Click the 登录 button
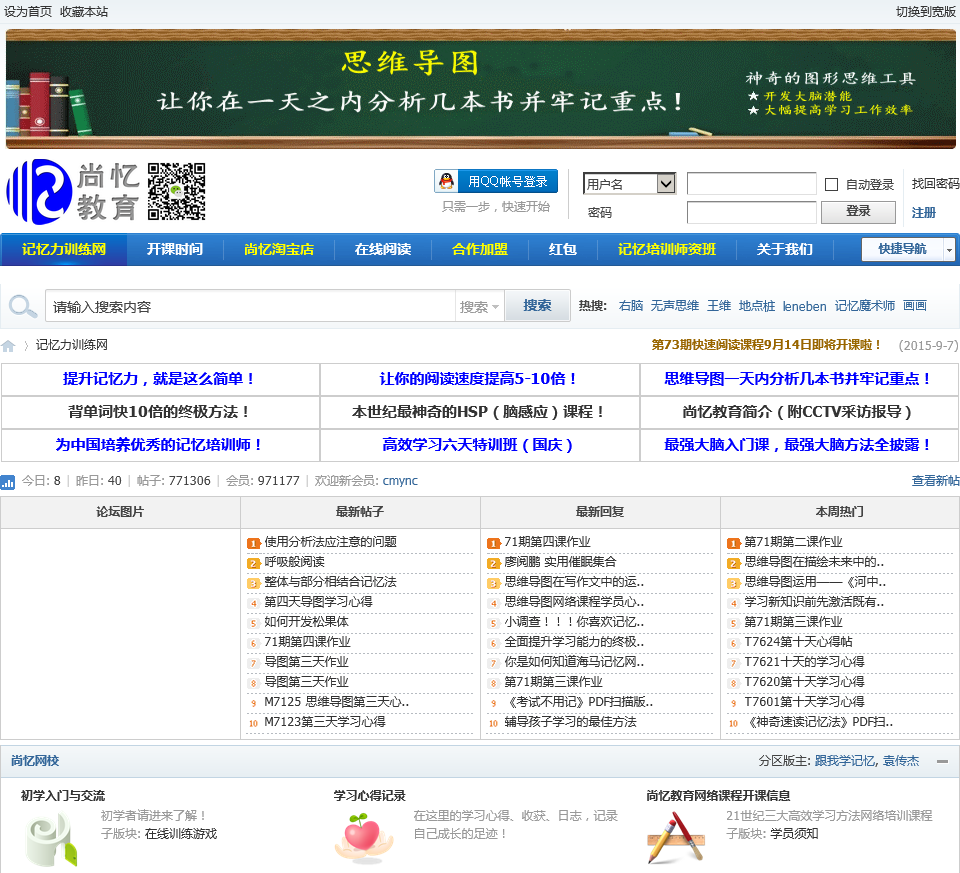Viewport: 960px width, 873px height. point(858,212)
